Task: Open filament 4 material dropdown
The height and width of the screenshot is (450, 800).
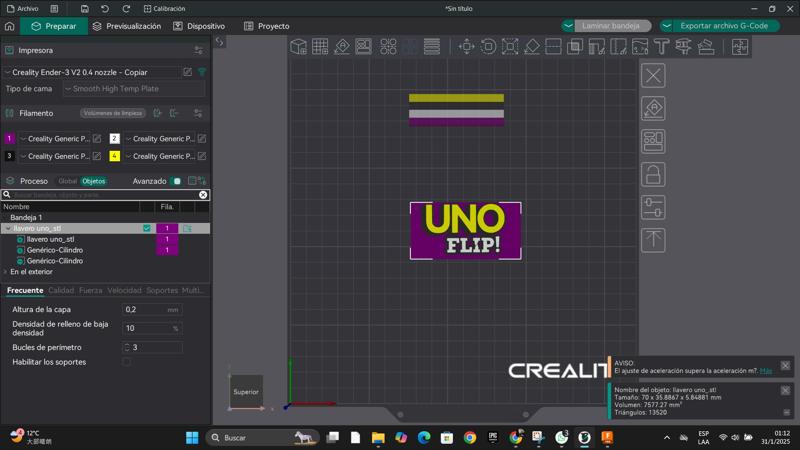Action: (x=160, y=156)
